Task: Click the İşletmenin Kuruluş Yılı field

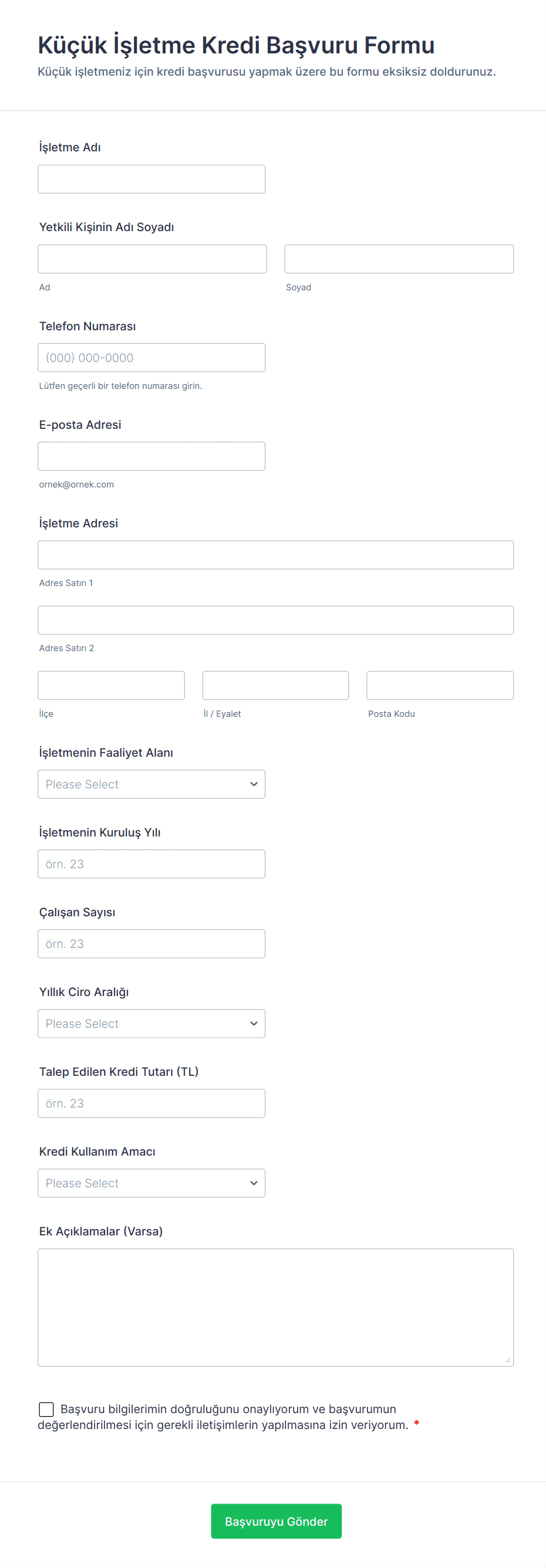Action: tap(151, 863)
